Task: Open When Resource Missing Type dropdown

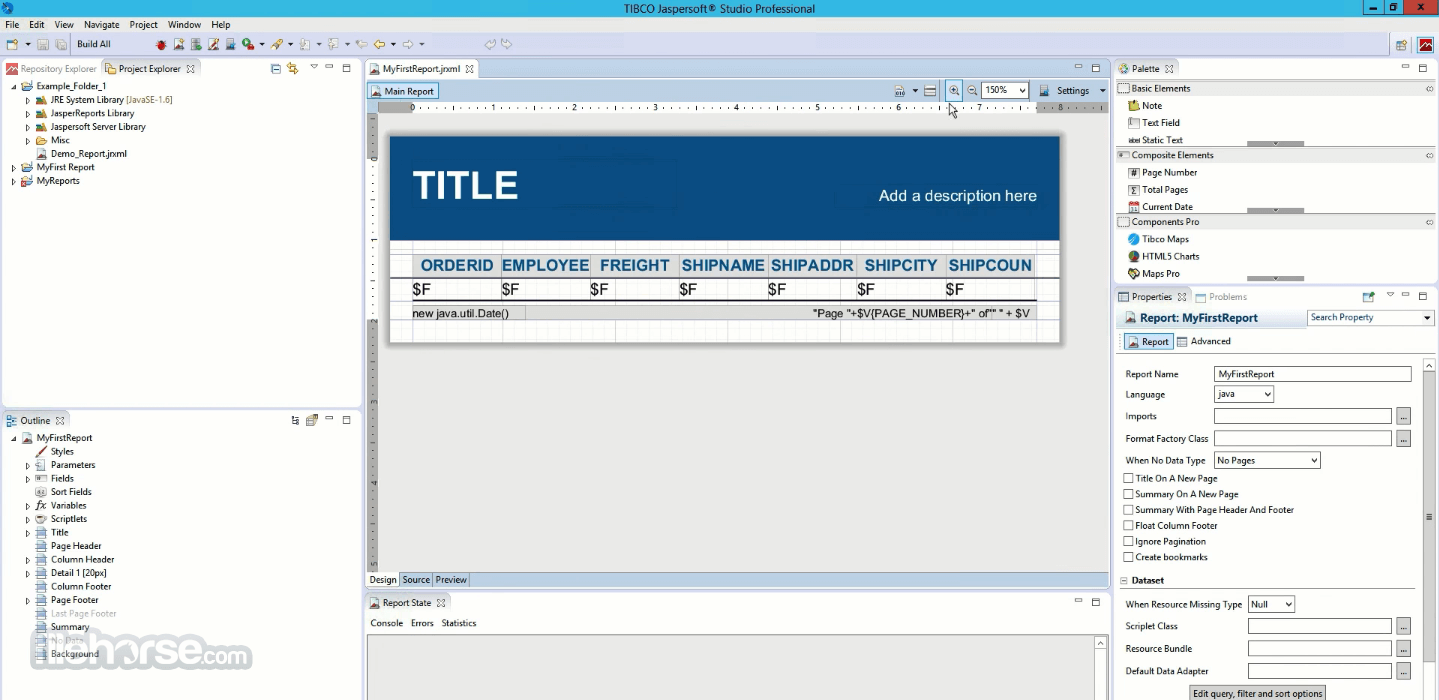Action: pos(1271,604)
